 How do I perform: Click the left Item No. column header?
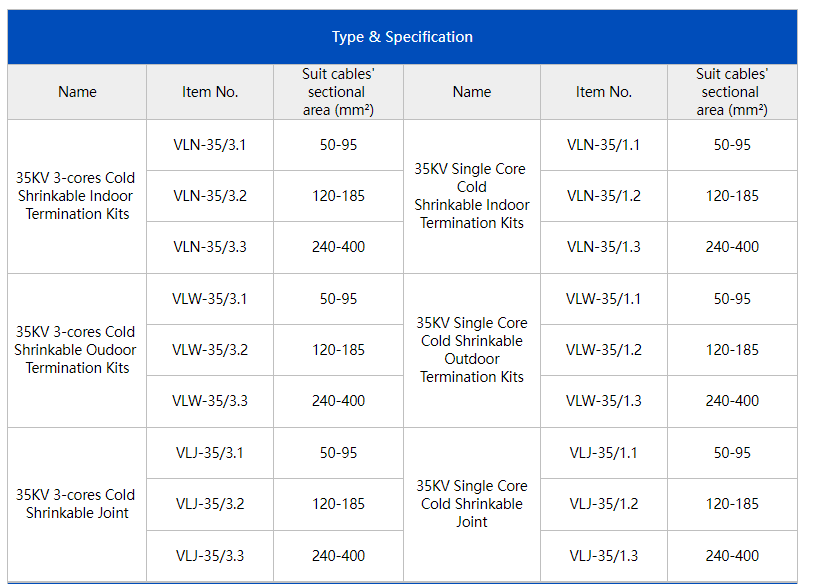click(209, 92)
